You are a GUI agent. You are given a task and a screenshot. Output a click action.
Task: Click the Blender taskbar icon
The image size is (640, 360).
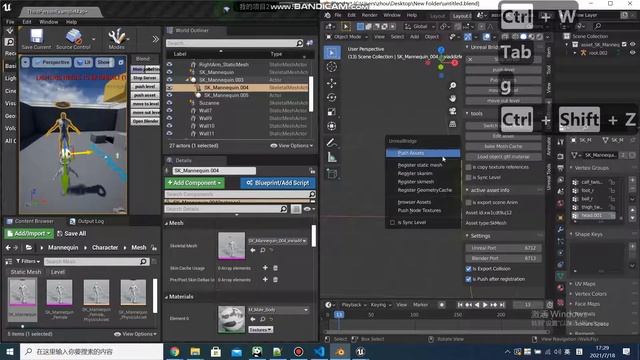point(340,351)
